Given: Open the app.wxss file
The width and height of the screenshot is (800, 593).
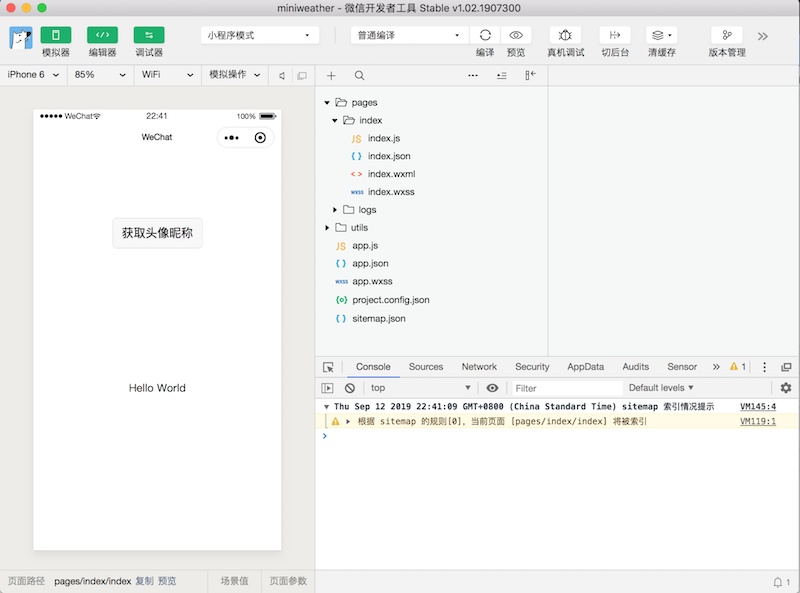Looking at the screenshot, I should pyautogui.click(x=372, y=281).
